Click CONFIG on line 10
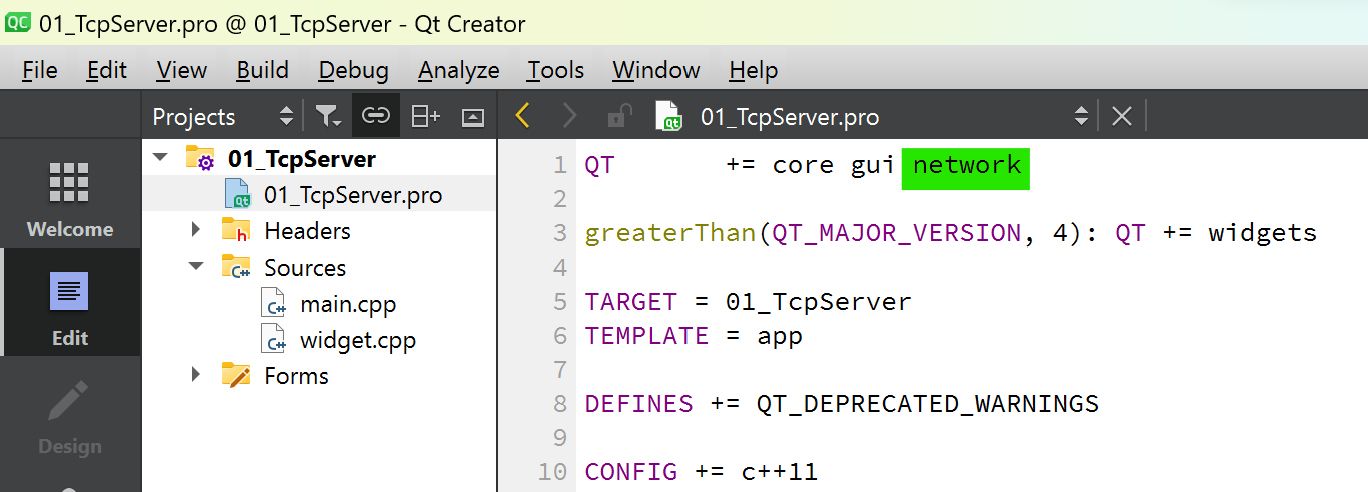 631,471
